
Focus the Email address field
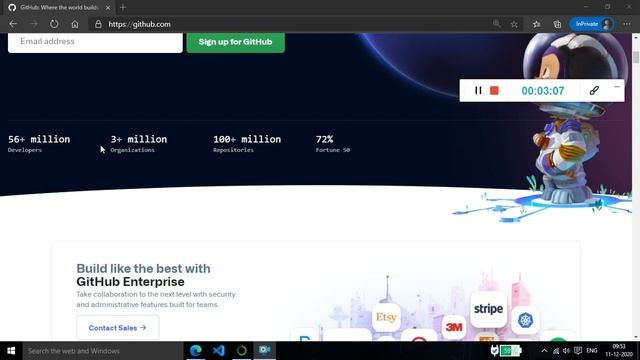pos(95,42)
